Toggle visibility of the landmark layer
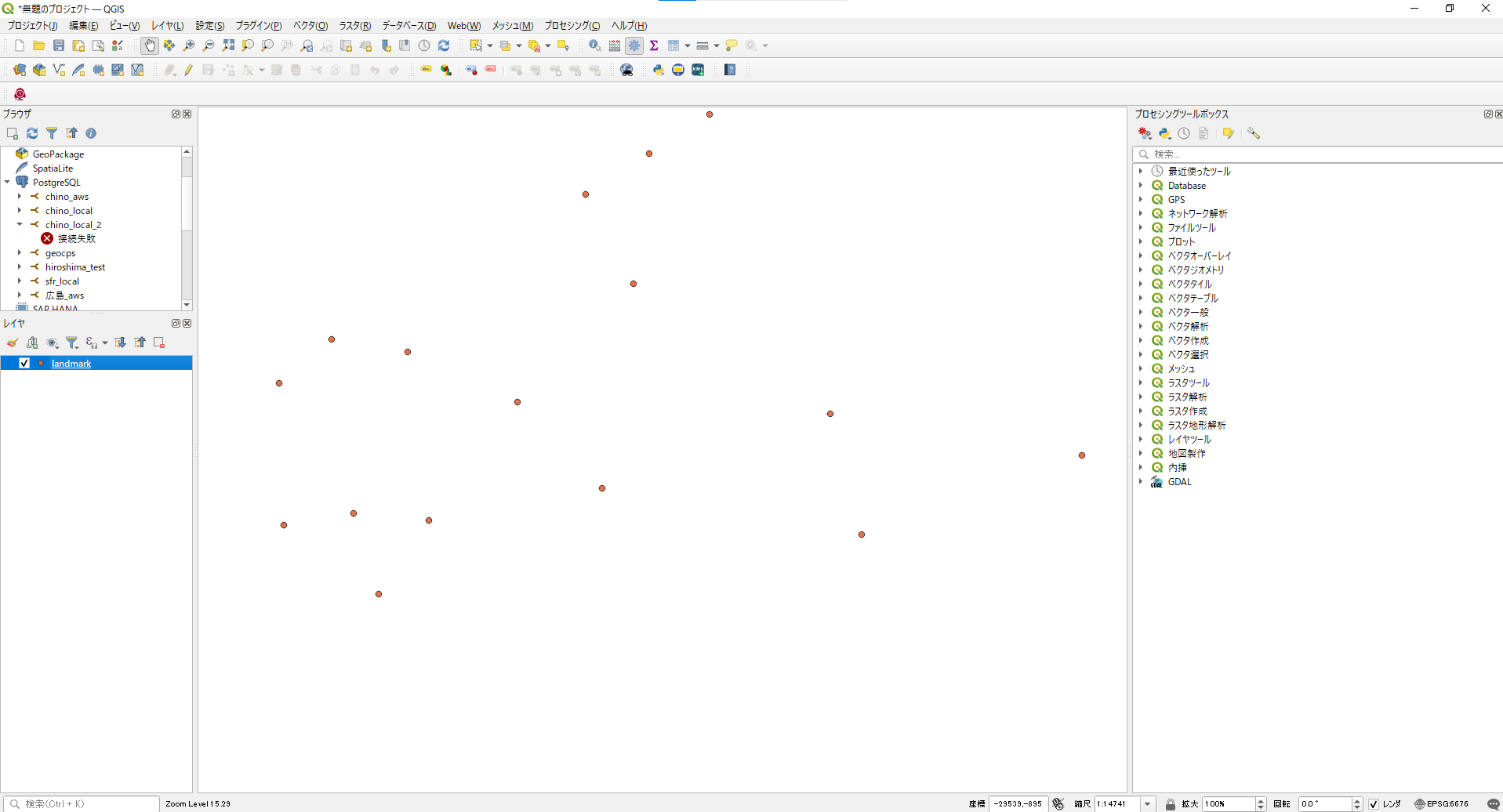 (x=24, y=363)
